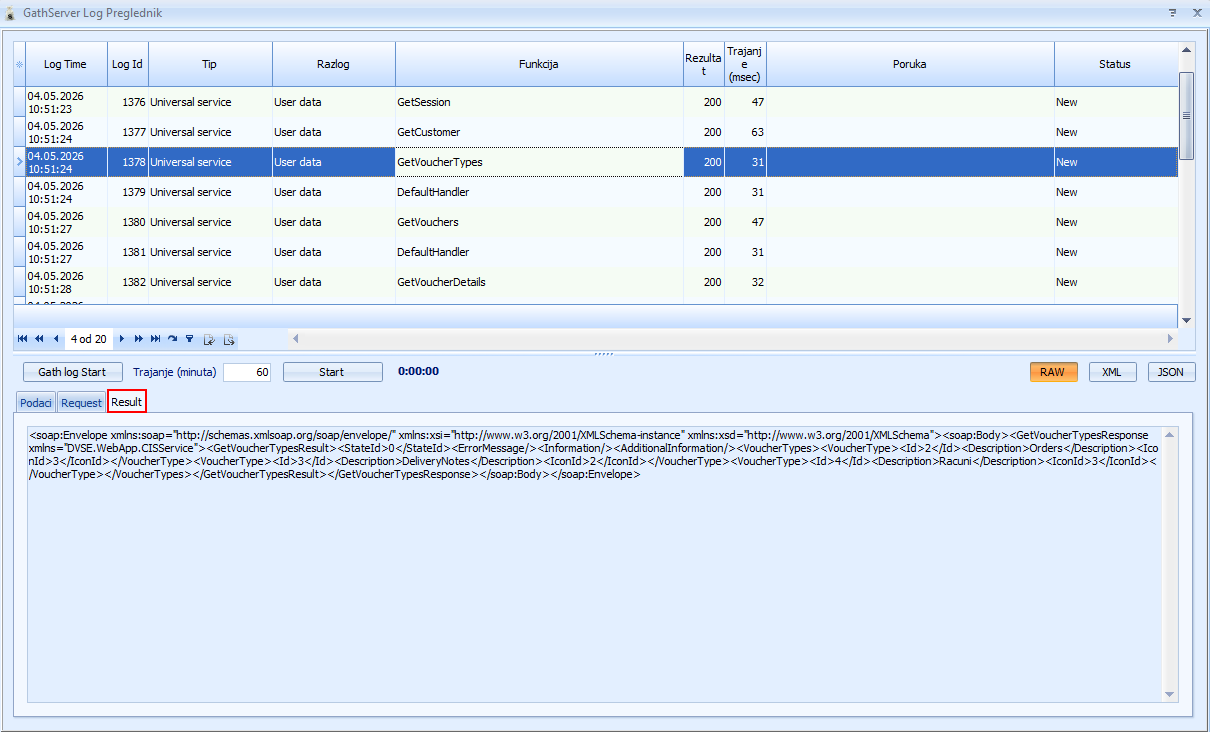1210x732 pixels.
Task: Open the Request tab
Action: click(81, 402)
